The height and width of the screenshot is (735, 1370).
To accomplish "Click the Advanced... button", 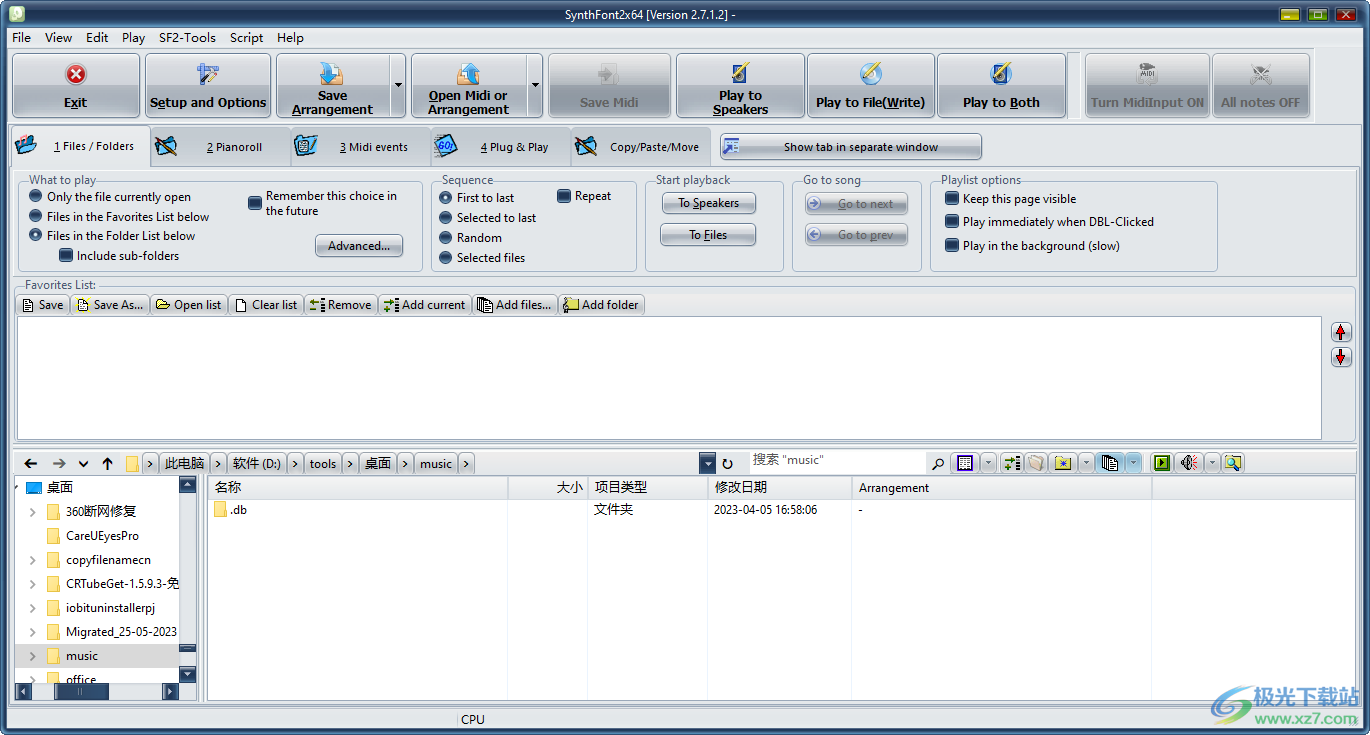I will point(359,245).
